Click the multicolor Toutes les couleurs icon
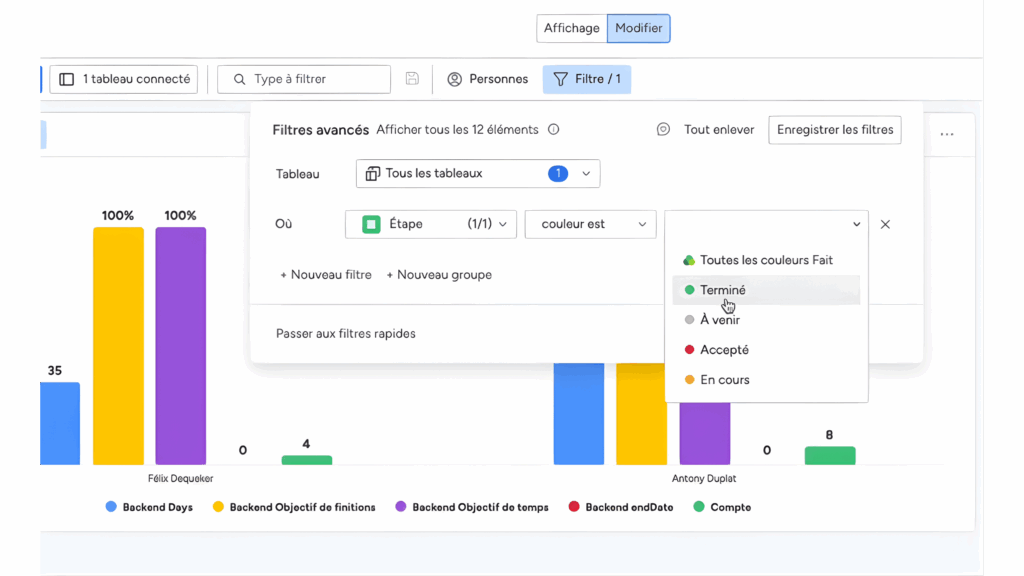The width and height of the screenshot is (1024, 576). [689, 260]
